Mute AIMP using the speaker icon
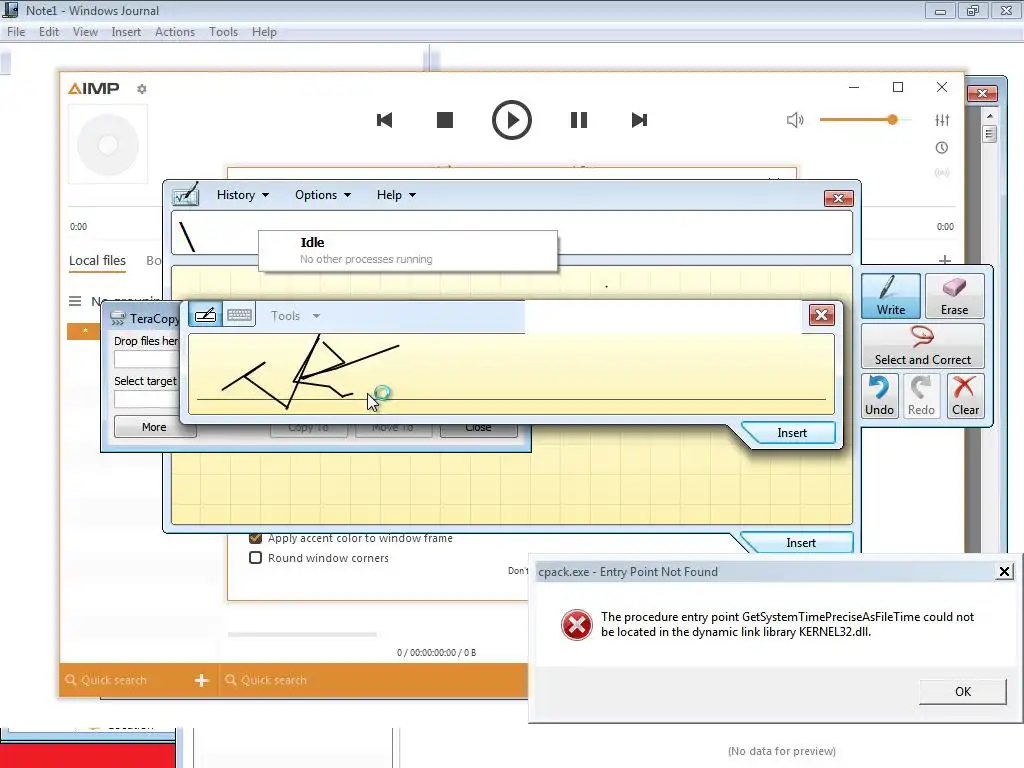 pyautogui.click(x=795, y=120)
